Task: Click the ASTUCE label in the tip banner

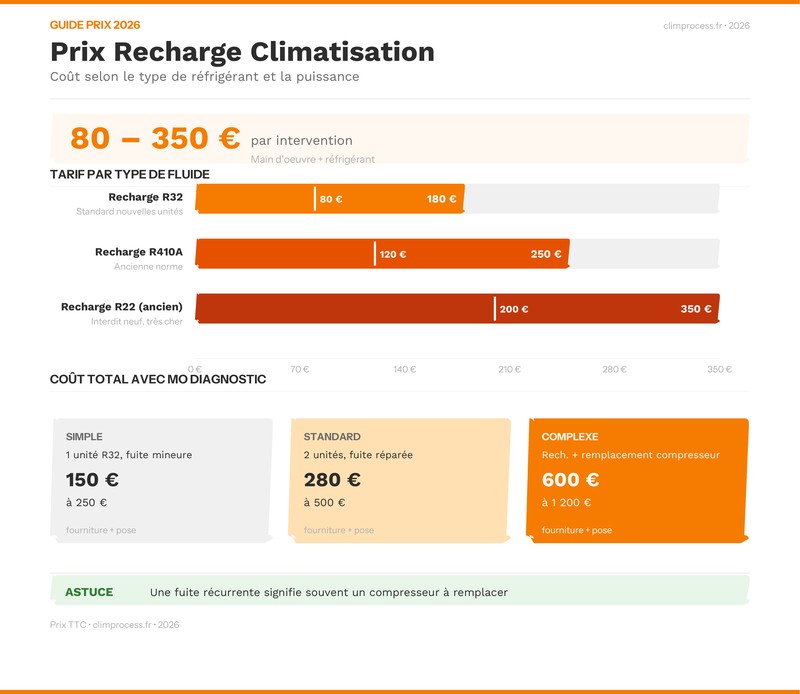Action: pos(88,591)
